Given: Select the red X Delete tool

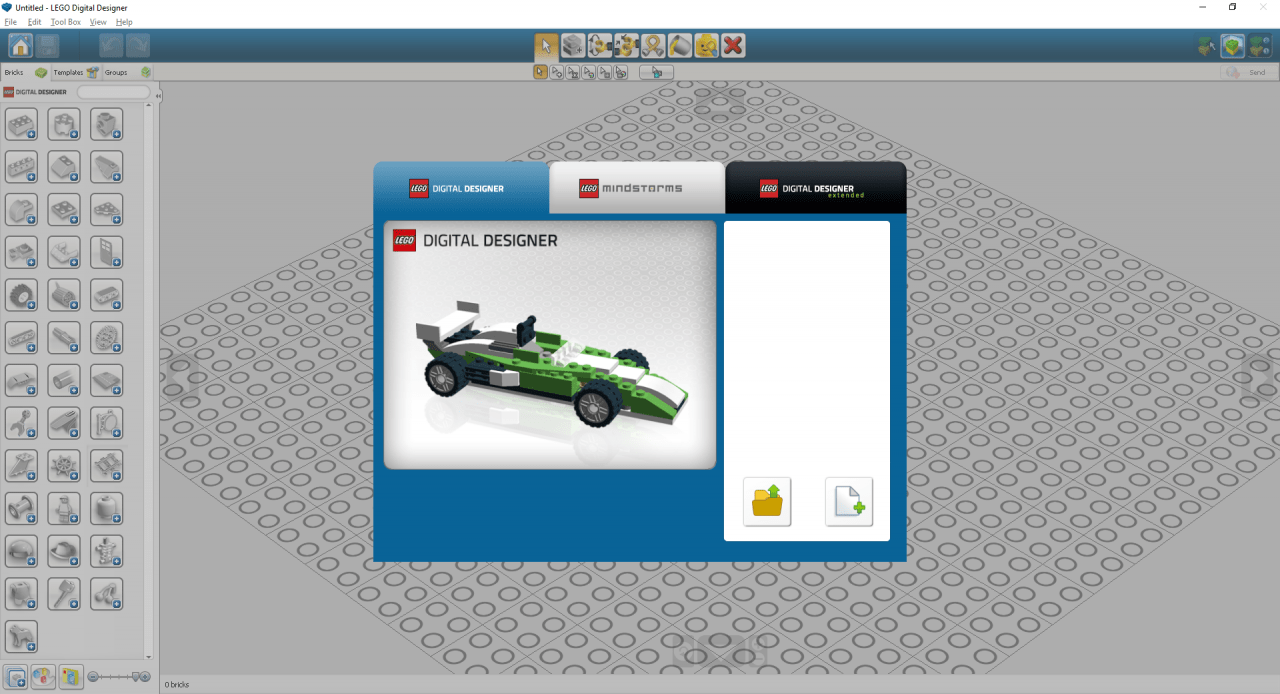Looking at the screenshot, I should (x=733, y=45).
